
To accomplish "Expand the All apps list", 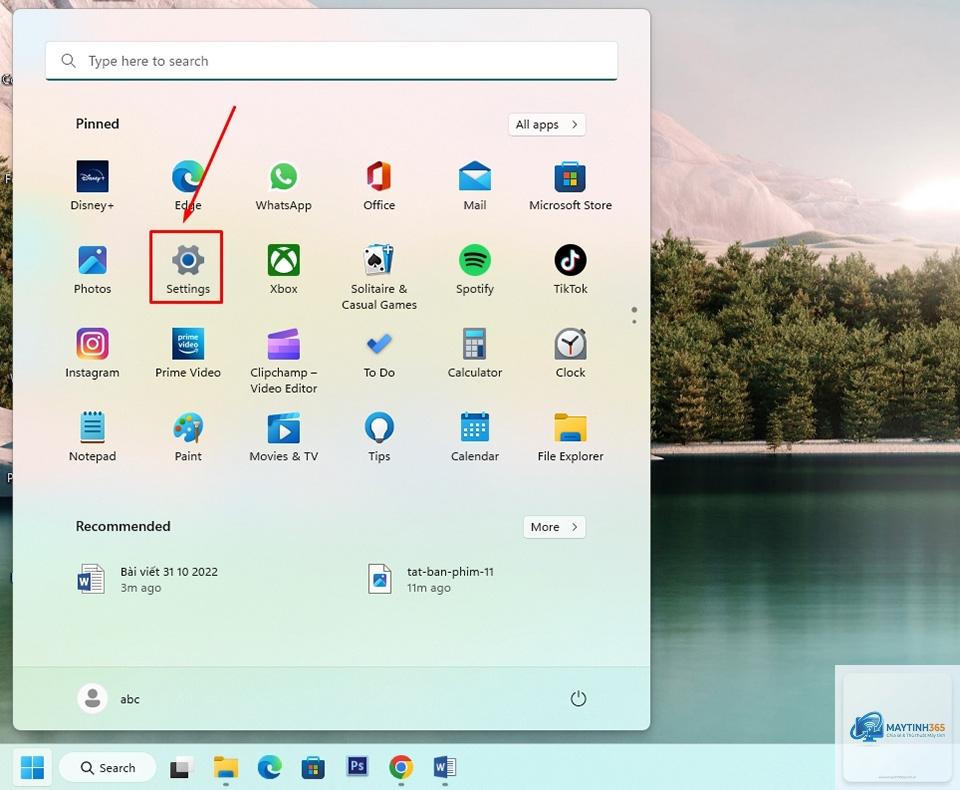I will point(547,125).
